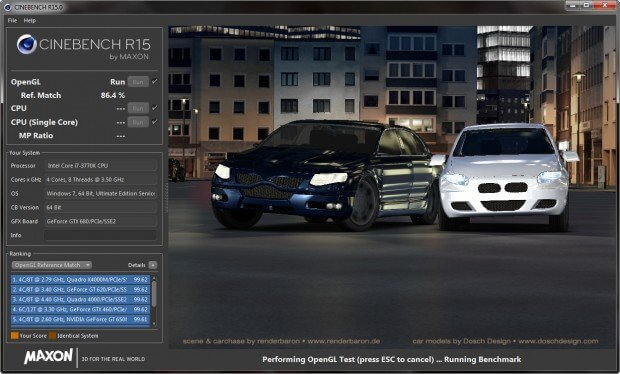The image size is (620, 374).
Task: Open the OpenGL Reference Match dropdown
Action: [52, 265]
